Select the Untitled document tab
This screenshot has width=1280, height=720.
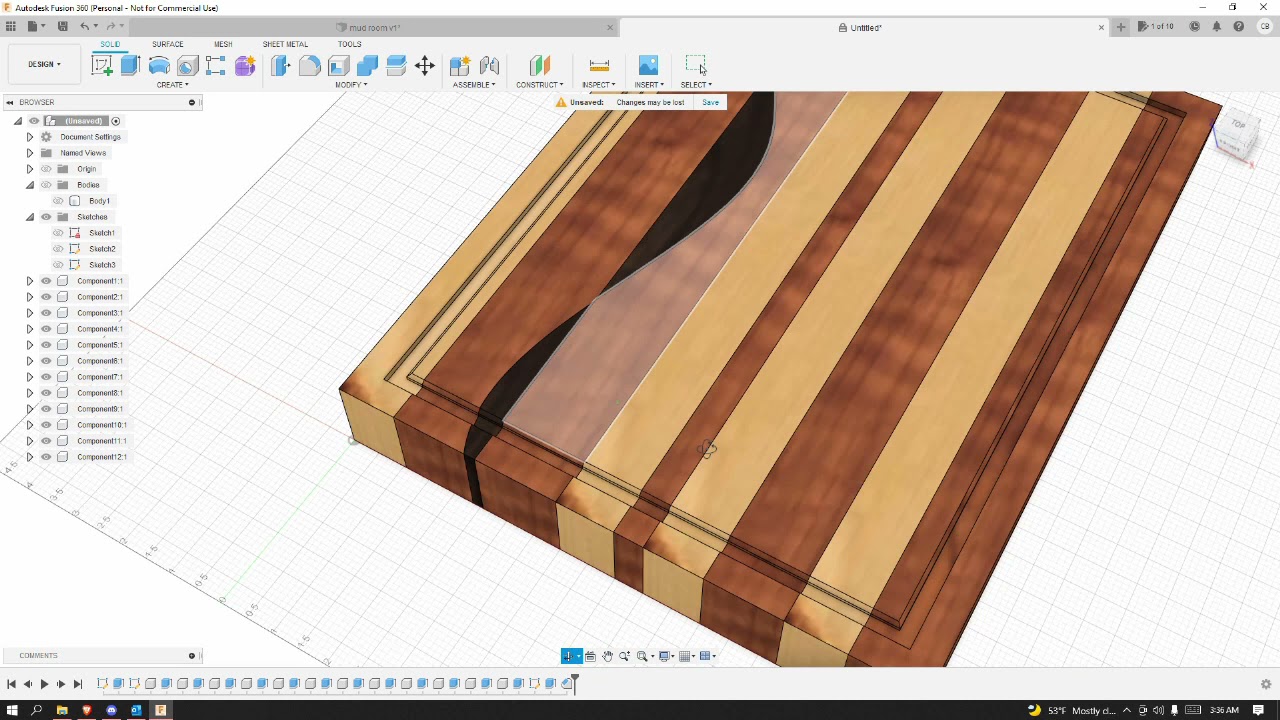click(864, 27)
